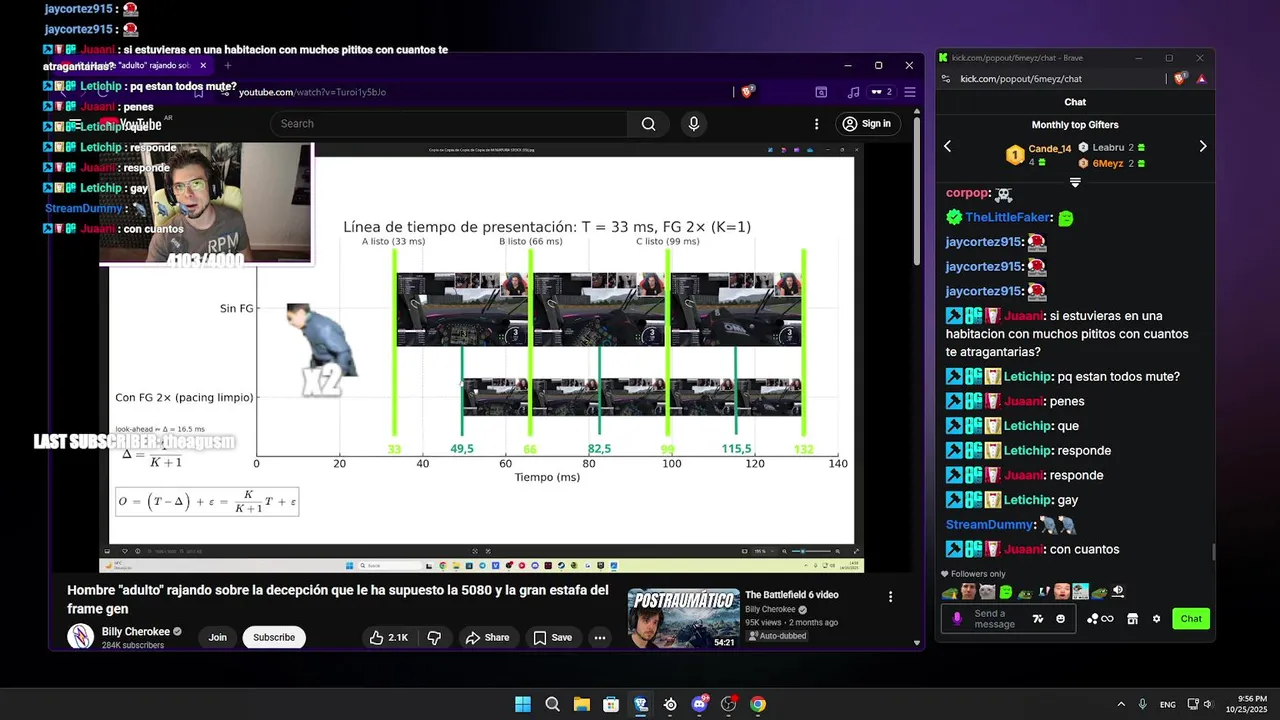Viewport: 1280px width, 720px height.
Task: Activate YouTube voice search microphone
Action: click(x=694, y=124)
